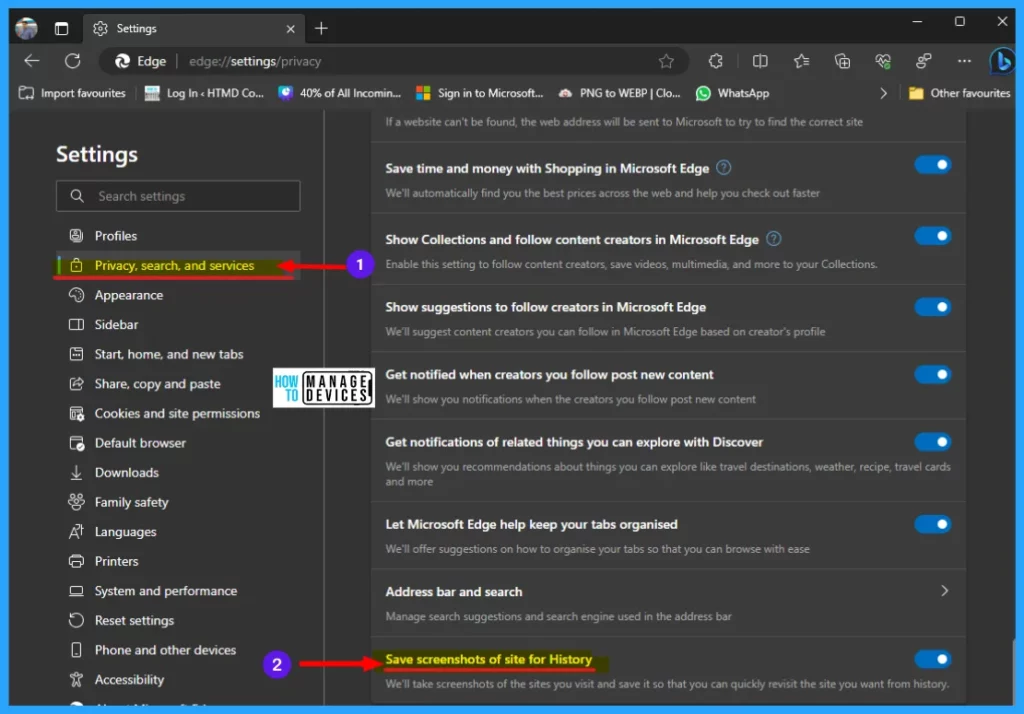Open Sign in to Microsoft bookmark
Viewport: 1024px width, 714px height.
[x=479, y=93]
